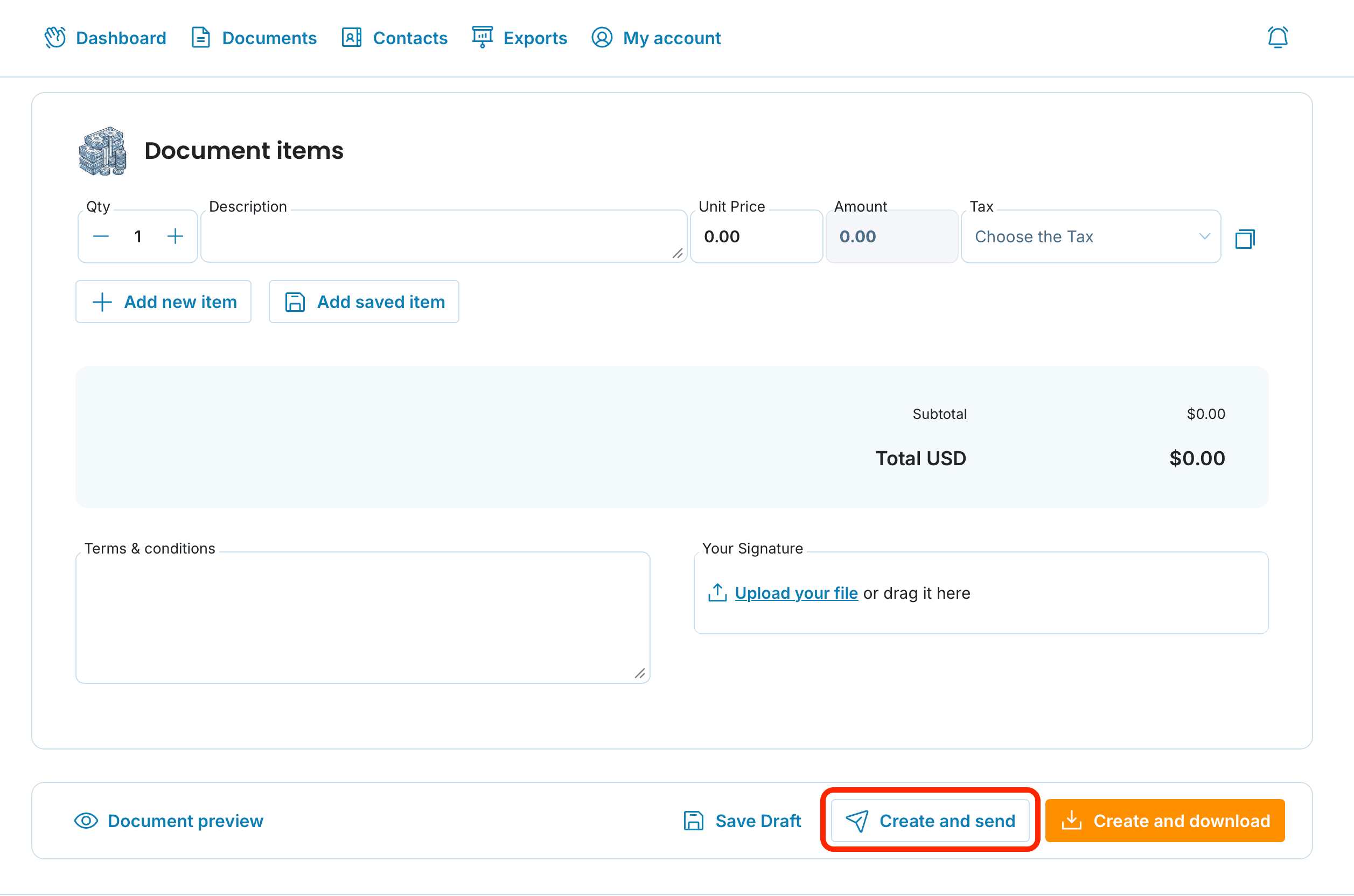This screenshot has height=896, width=1354.
Task: Open the Choose the Tax dropdown
Action: tap(1091, 236)
